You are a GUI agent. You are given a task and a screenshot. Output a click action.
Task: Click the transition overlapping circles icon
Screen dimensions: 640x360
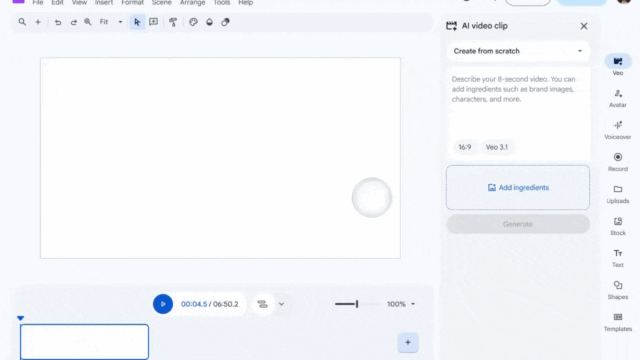[x=225, y=22]
